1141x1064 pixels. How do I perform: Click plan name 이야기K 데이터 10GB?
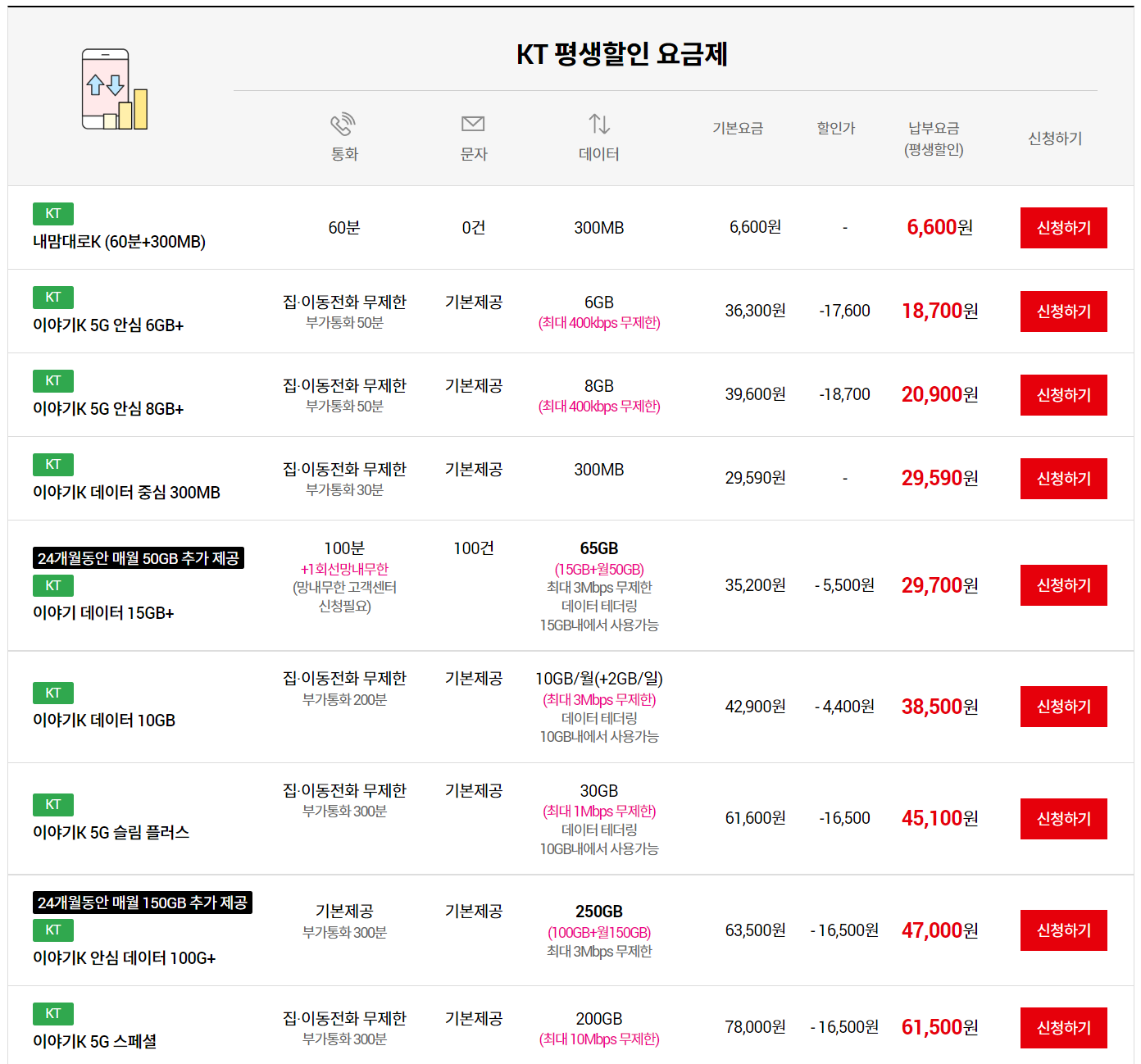[104, 721]
